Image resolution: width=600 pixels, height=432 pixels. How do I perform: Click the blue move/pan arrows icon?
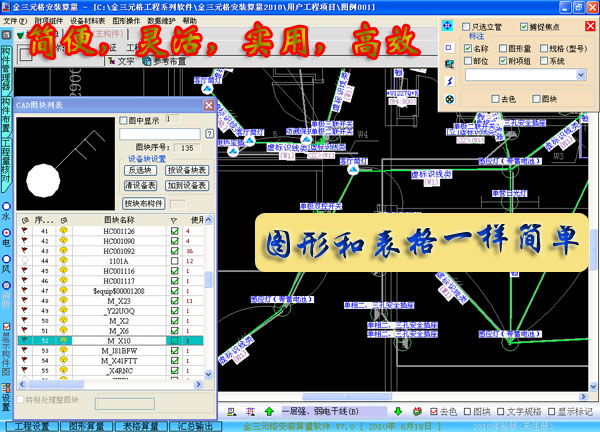[449, 28]
